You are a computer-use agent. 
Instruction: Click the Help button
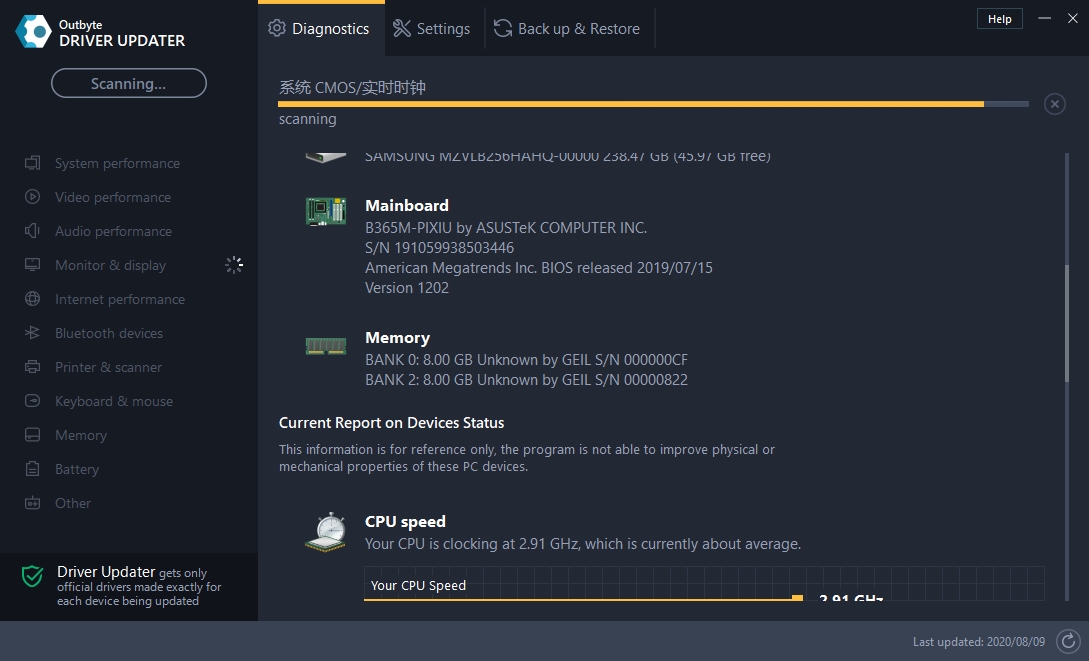pyautogui.click(x=999, y=18)
